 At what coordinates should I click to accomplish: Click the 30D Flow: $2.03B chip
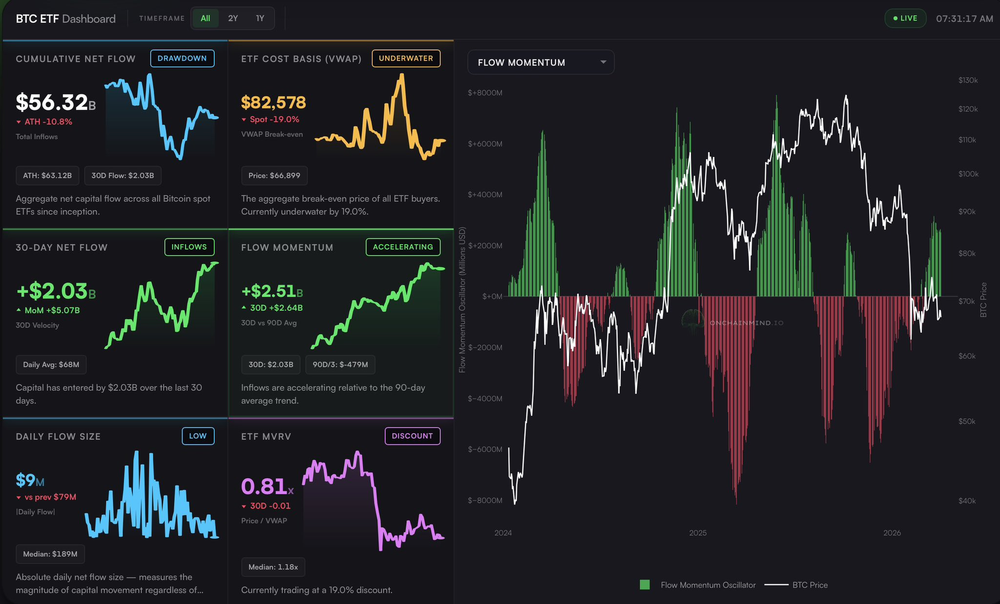tap(122, 175)
